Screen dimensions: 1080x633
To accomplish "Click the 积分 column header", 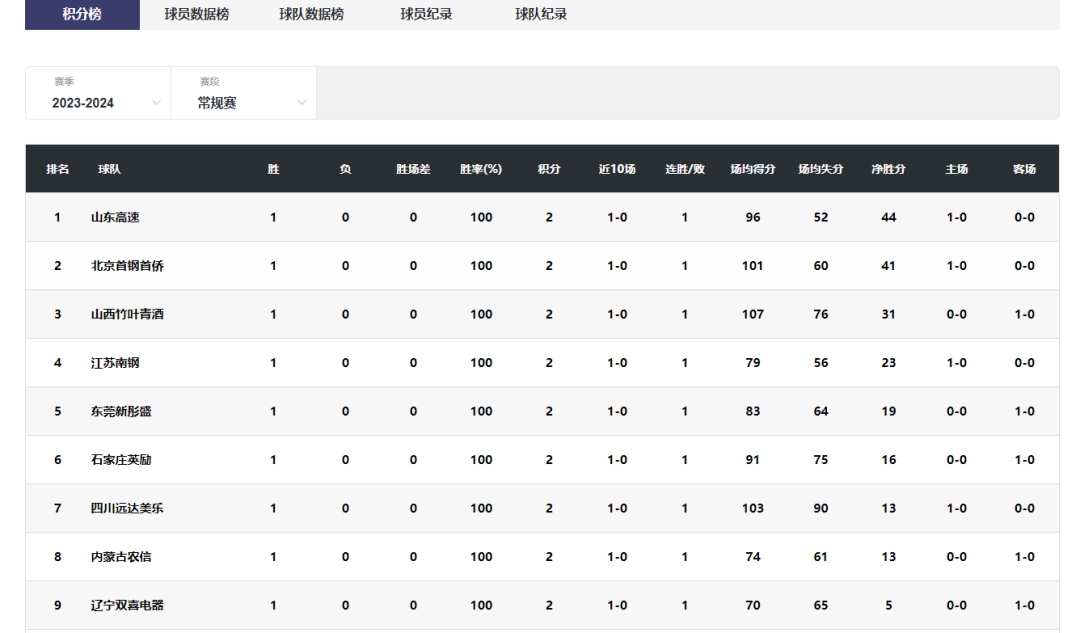I will pos(549,169).
